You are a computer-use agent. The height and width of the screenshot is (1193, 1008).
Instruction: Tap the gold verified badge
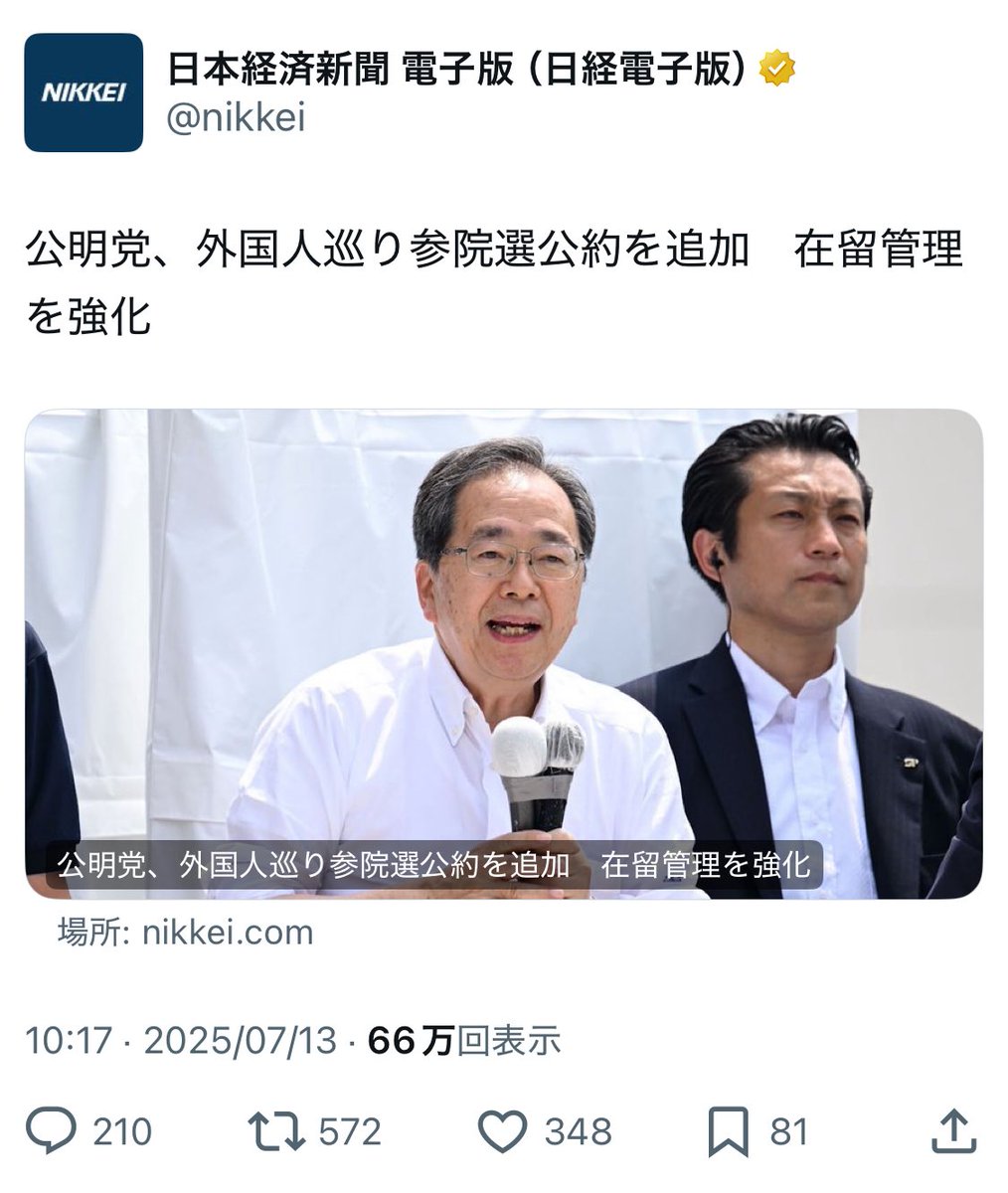pyautogui.click(x=777, y=70)
